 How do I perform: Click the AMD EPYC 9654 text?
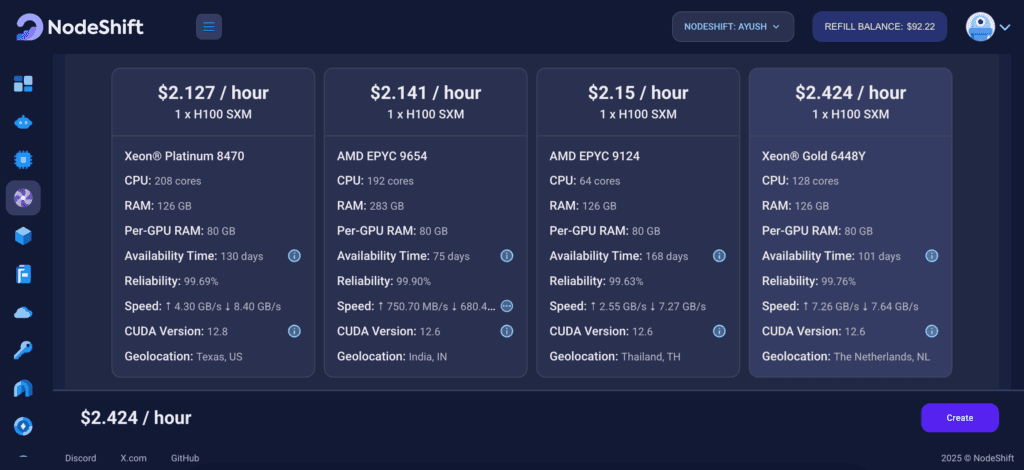click(382, 156)
